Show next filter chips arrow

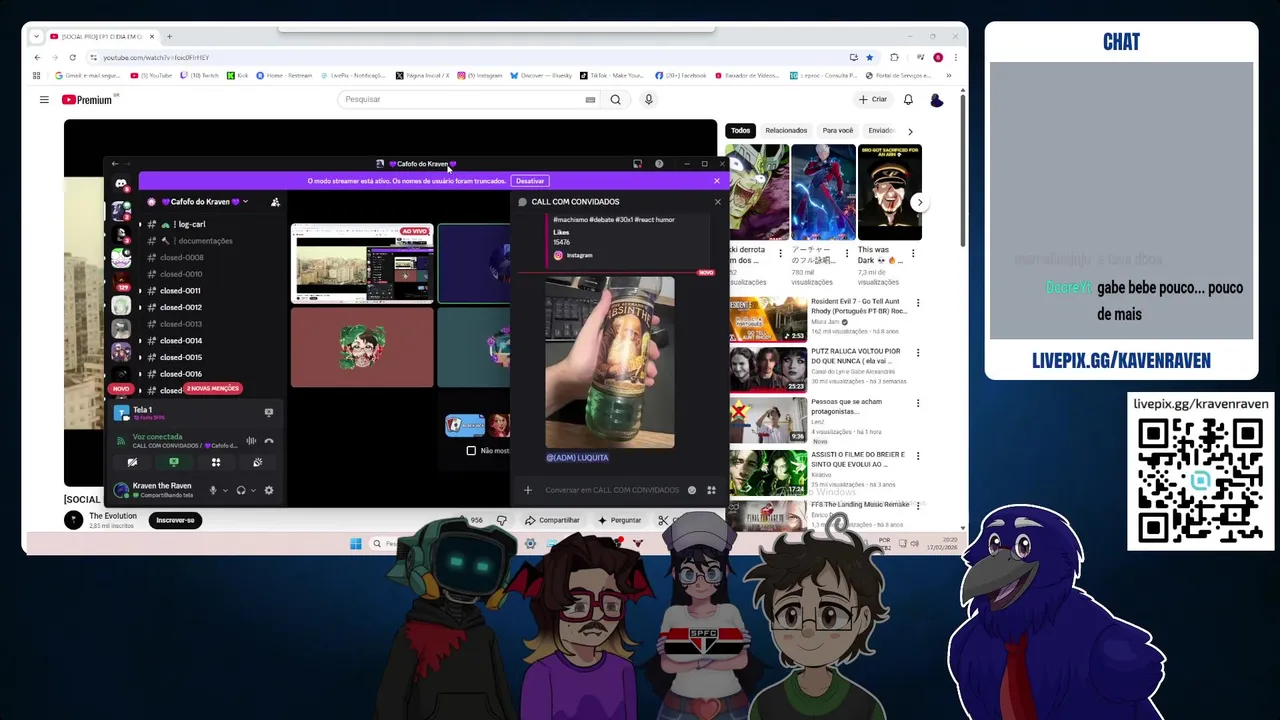pyautogui.click(x=910, y=131)
